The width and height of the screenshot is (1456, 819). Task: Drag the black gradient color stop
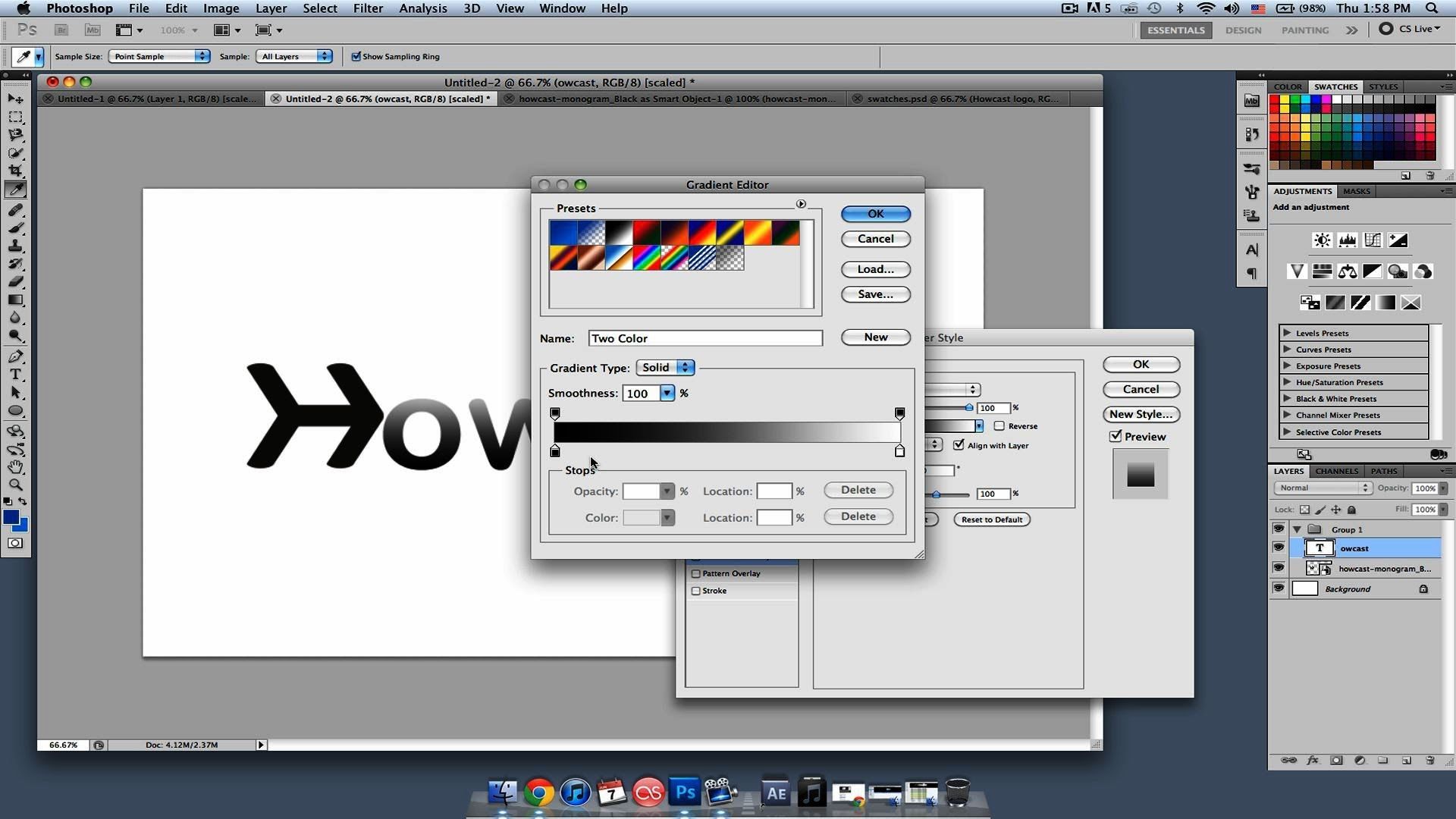pos(555,450)
